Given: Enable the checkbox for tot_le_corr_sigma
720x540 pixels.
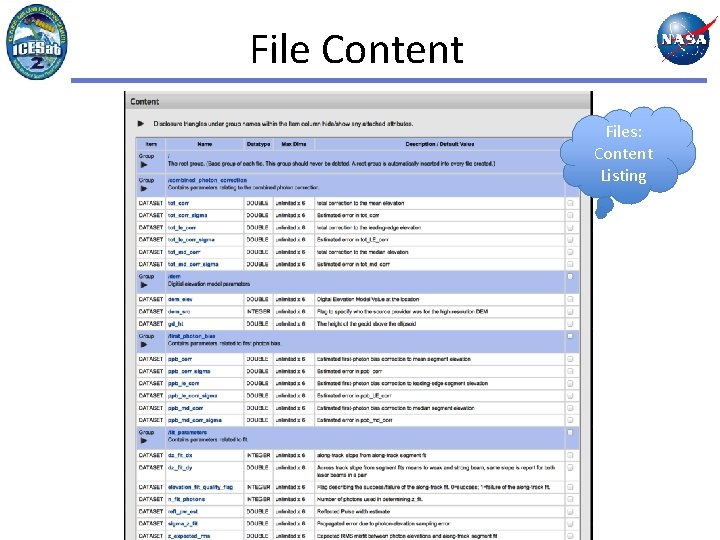Looking at the screenshot, I should 570,240.
